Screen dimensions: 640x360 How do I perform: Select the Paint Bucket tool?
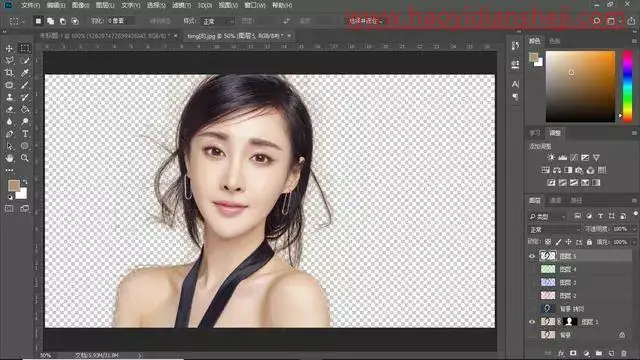coord(25,109)
